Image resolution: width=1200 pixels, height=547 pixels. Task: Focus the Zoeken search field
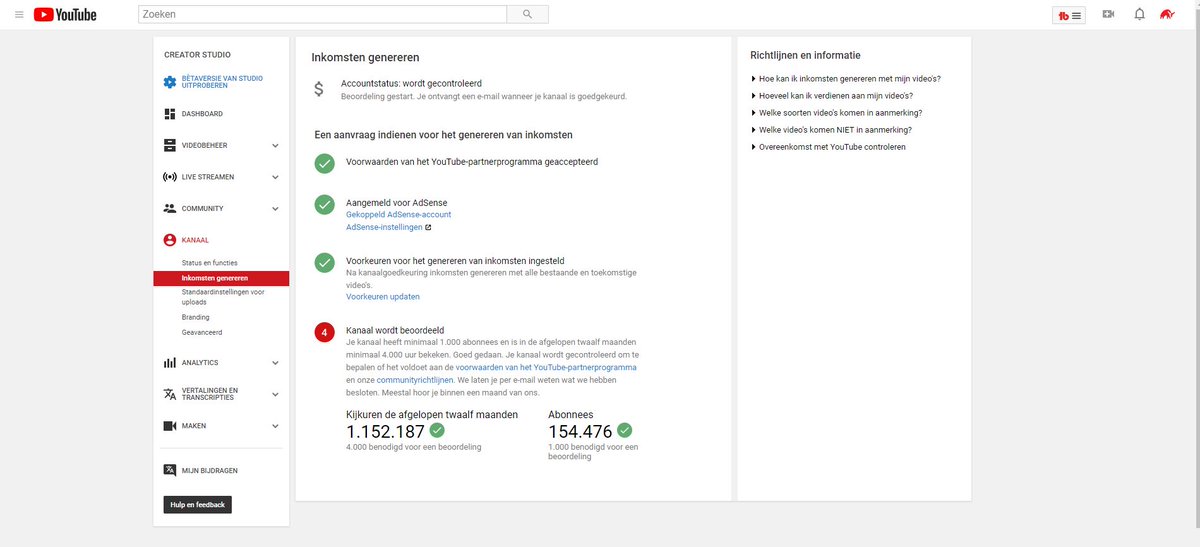tap(322, 14)
